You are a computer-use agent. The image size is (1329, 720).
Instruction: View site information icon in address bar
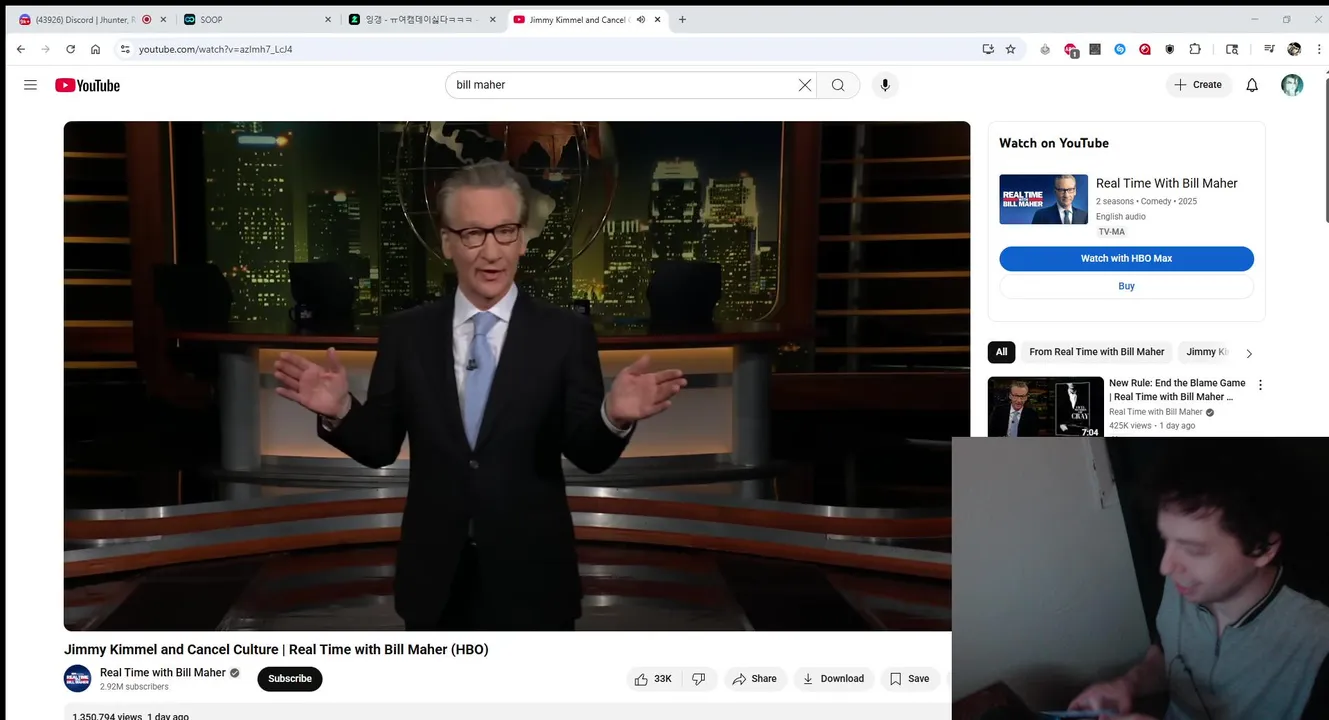click(x=125, y=49)
